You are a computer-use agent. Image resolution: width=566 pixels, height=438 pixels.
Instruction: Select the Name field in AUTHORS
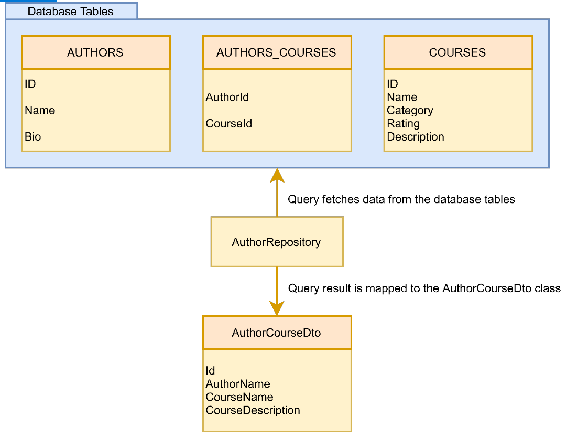pos(40,110)
